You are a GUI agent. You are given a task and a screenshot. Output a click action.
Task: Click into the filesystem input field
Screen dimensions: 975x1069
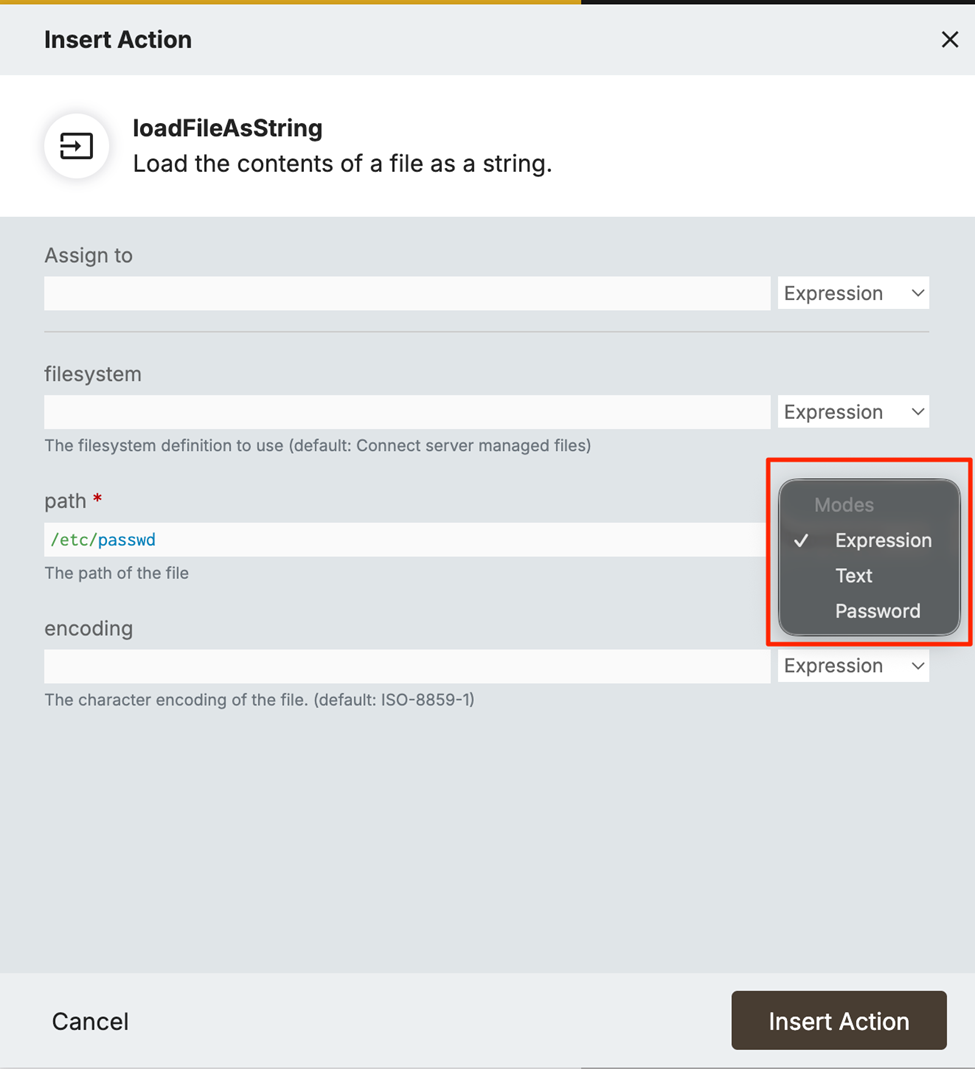coord(406,412)
